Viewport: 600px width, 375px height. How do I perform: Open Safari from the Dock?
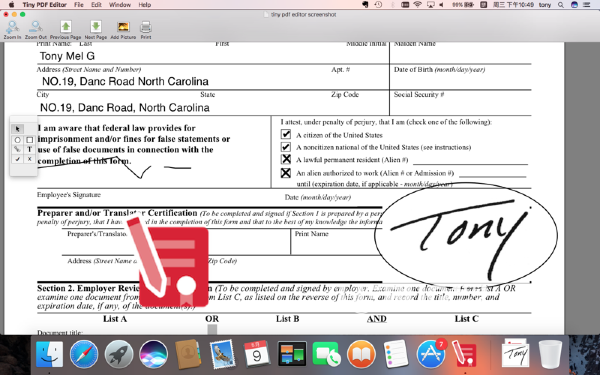click(84, 354)
